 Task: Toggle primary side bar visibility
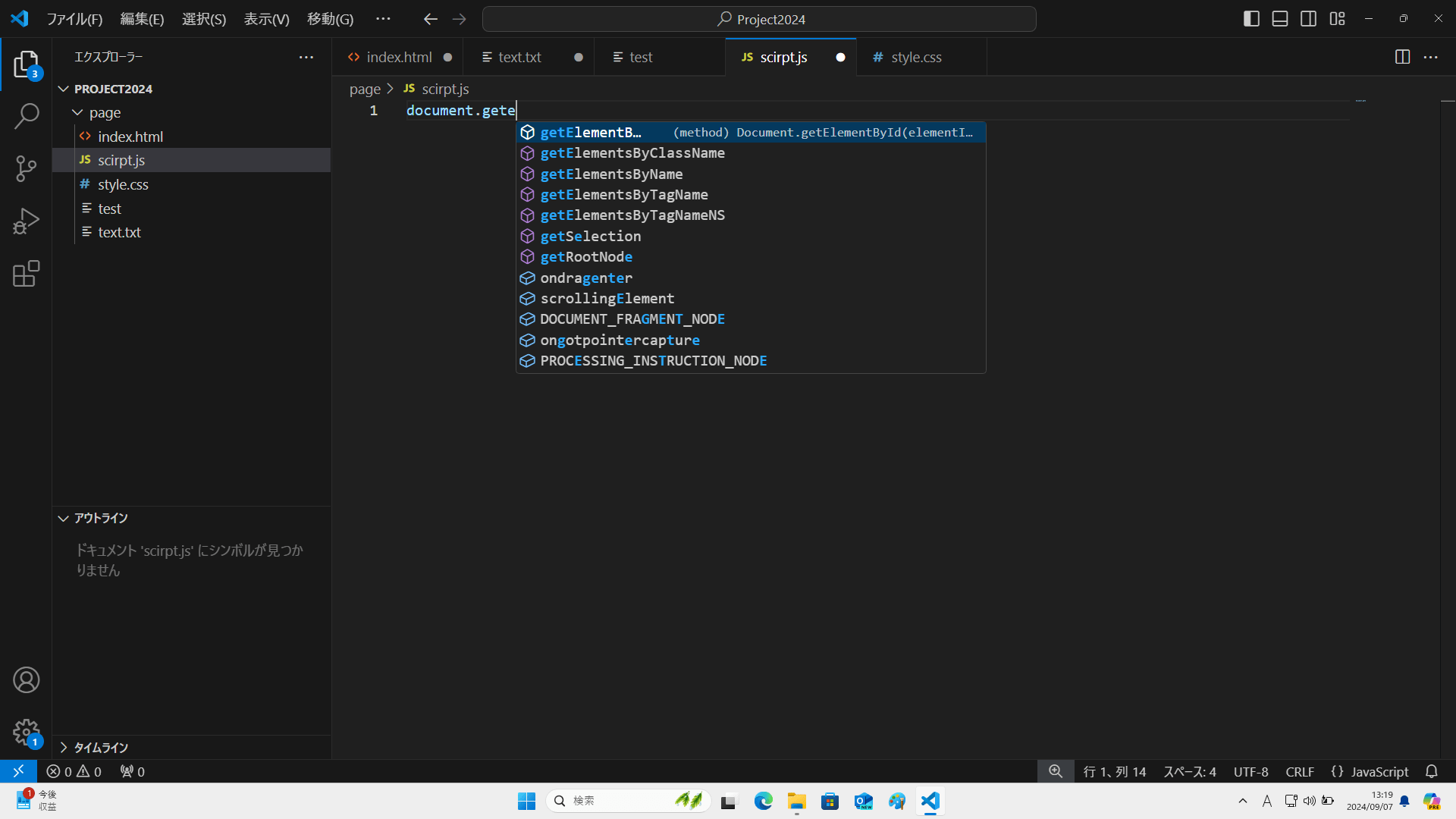(1252, 19)
